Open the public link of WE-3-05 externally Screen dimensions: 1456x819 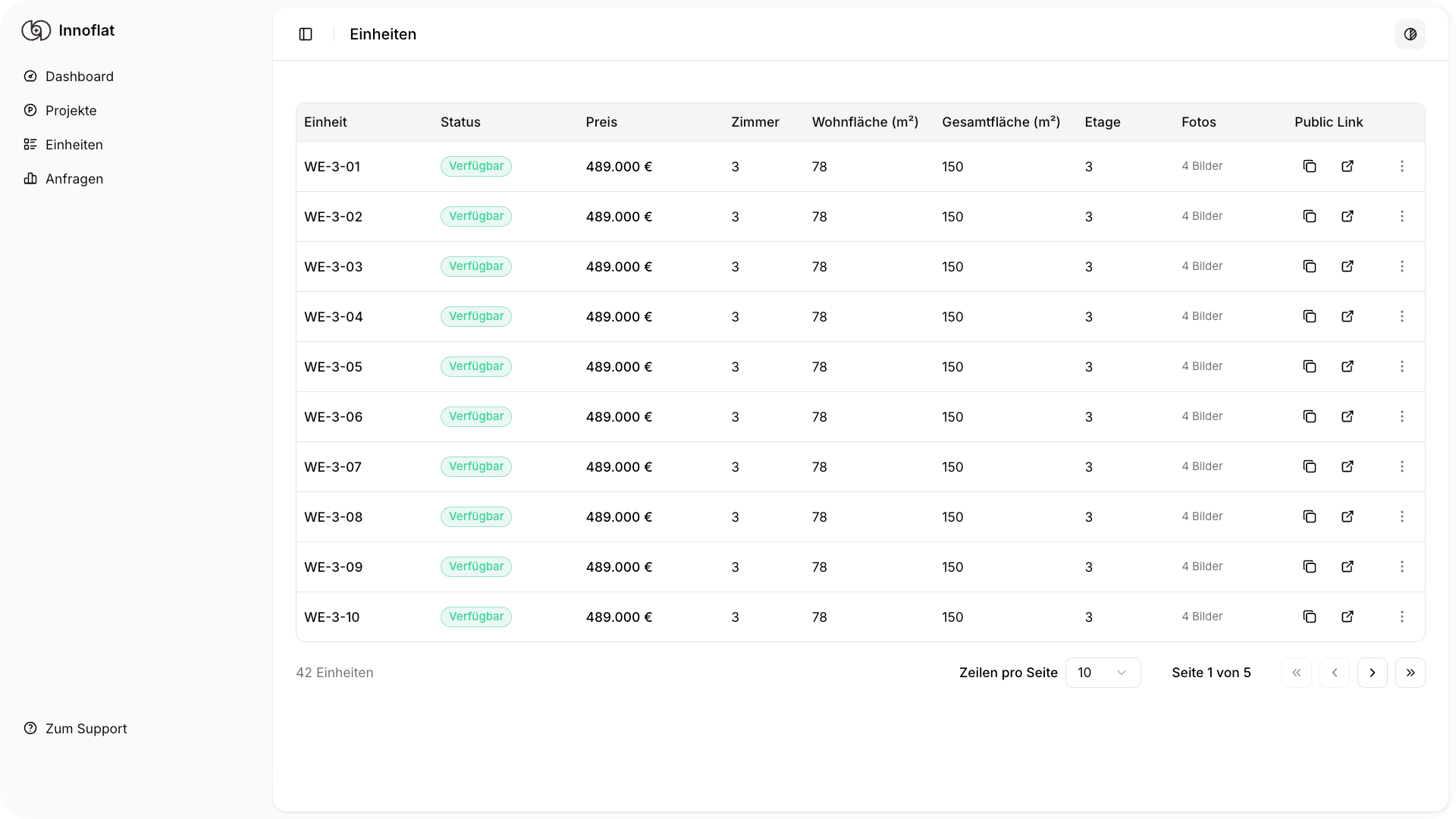(1348, 366)
